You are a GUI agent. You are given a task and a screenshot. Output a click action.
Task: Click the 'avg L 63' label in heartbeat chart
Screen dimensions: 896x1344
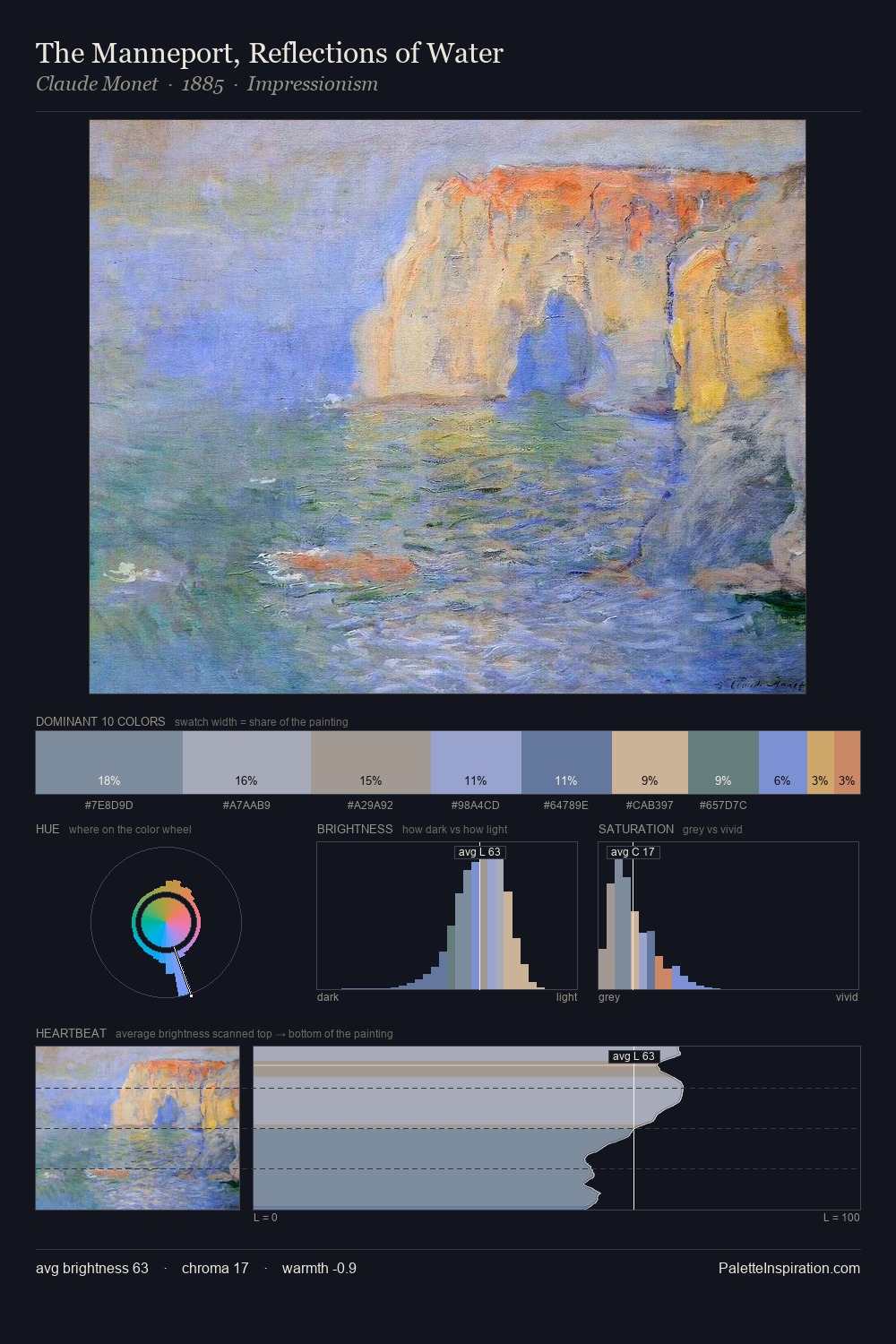[633, 1056]
